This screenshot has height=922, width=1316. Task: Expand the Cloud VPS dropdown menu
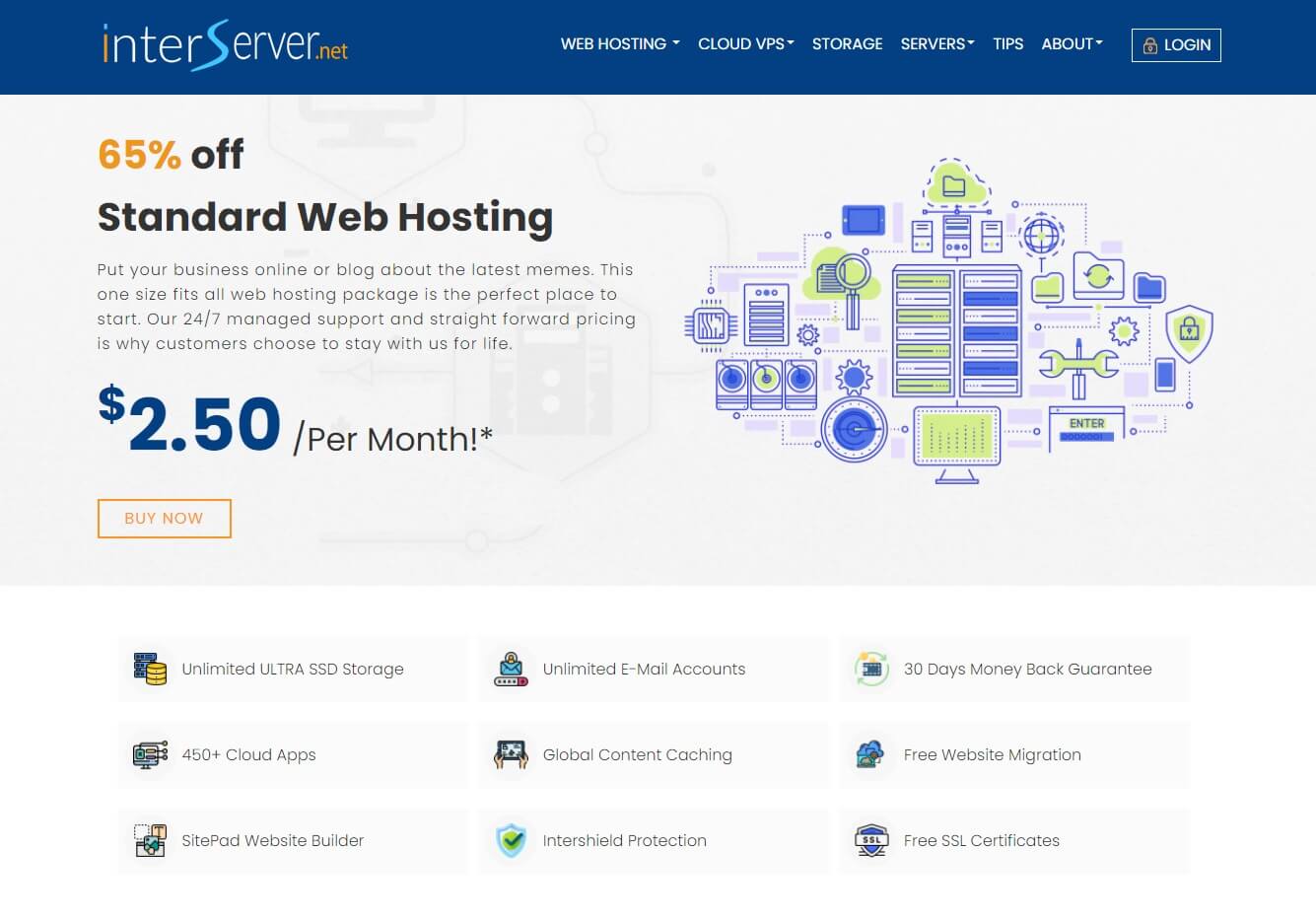click(x=746, y=44)
